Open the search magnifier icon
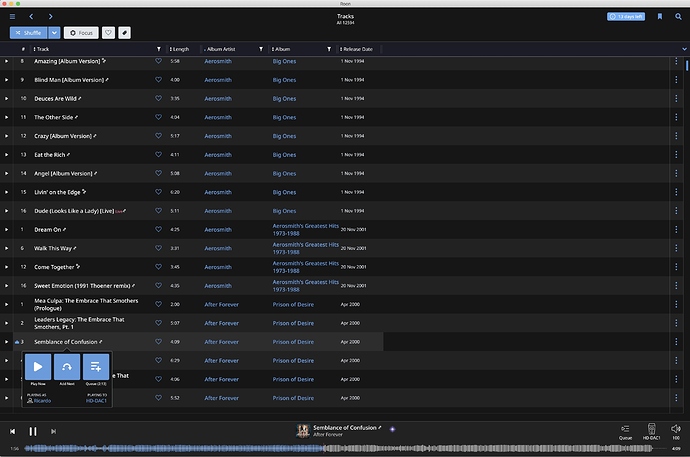Image resolution: width=690 pixels, height=457 pixels. pyautogui.click(x=678, y=17)
